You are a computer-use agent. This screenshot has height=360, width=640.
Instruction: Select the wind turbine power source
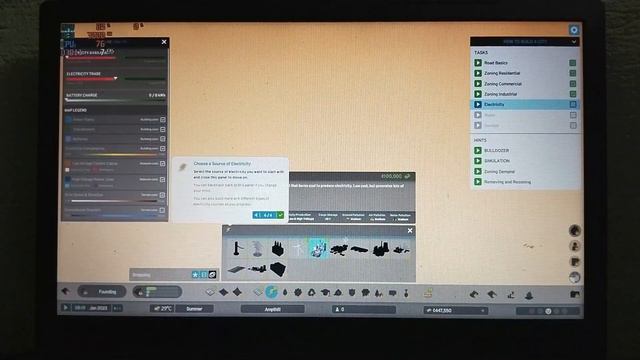pos(298,248)
